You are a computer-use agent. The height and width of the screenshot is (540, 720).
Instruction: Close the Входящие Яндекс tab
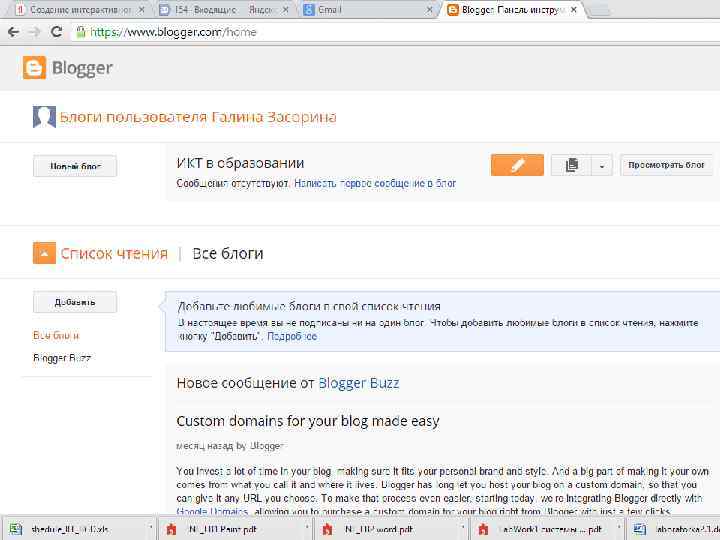coord(285,9)
